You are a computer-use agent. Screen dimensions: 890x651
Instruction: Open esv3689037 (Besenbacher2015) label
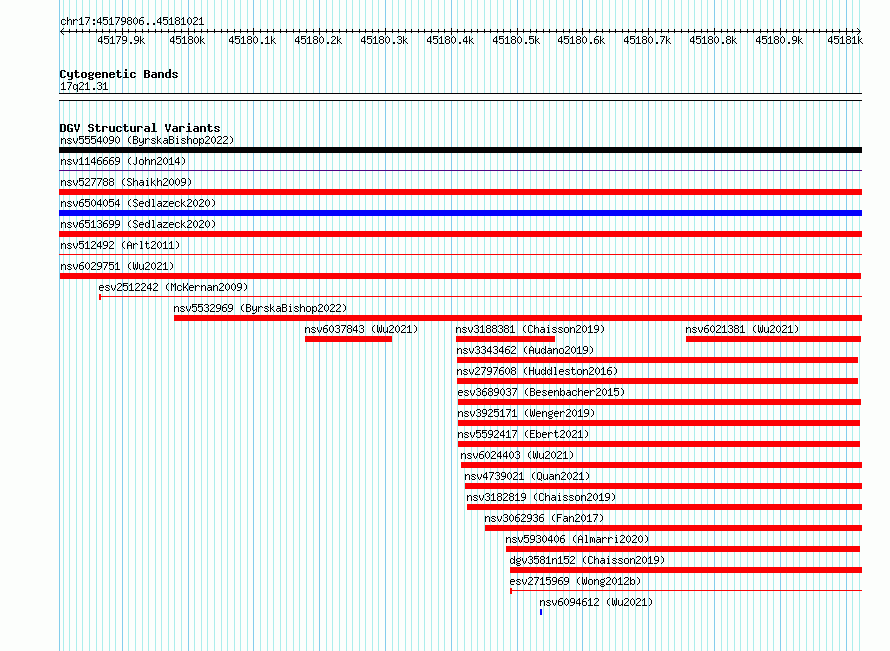point(541,392)
